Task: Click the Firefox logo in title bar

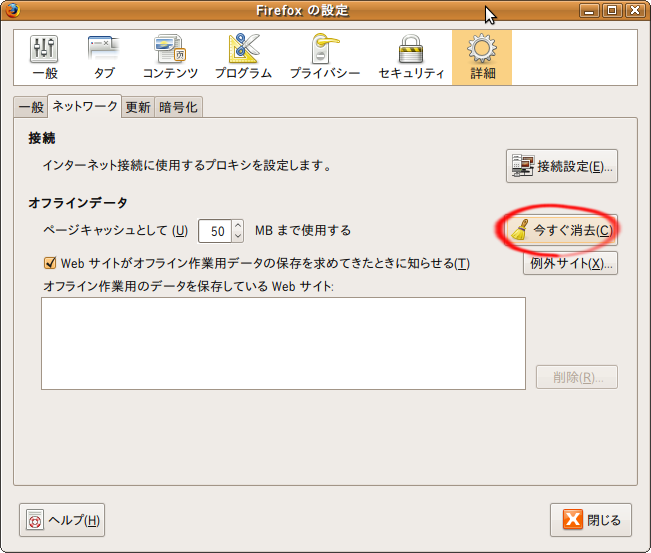Action: (12, 10)
